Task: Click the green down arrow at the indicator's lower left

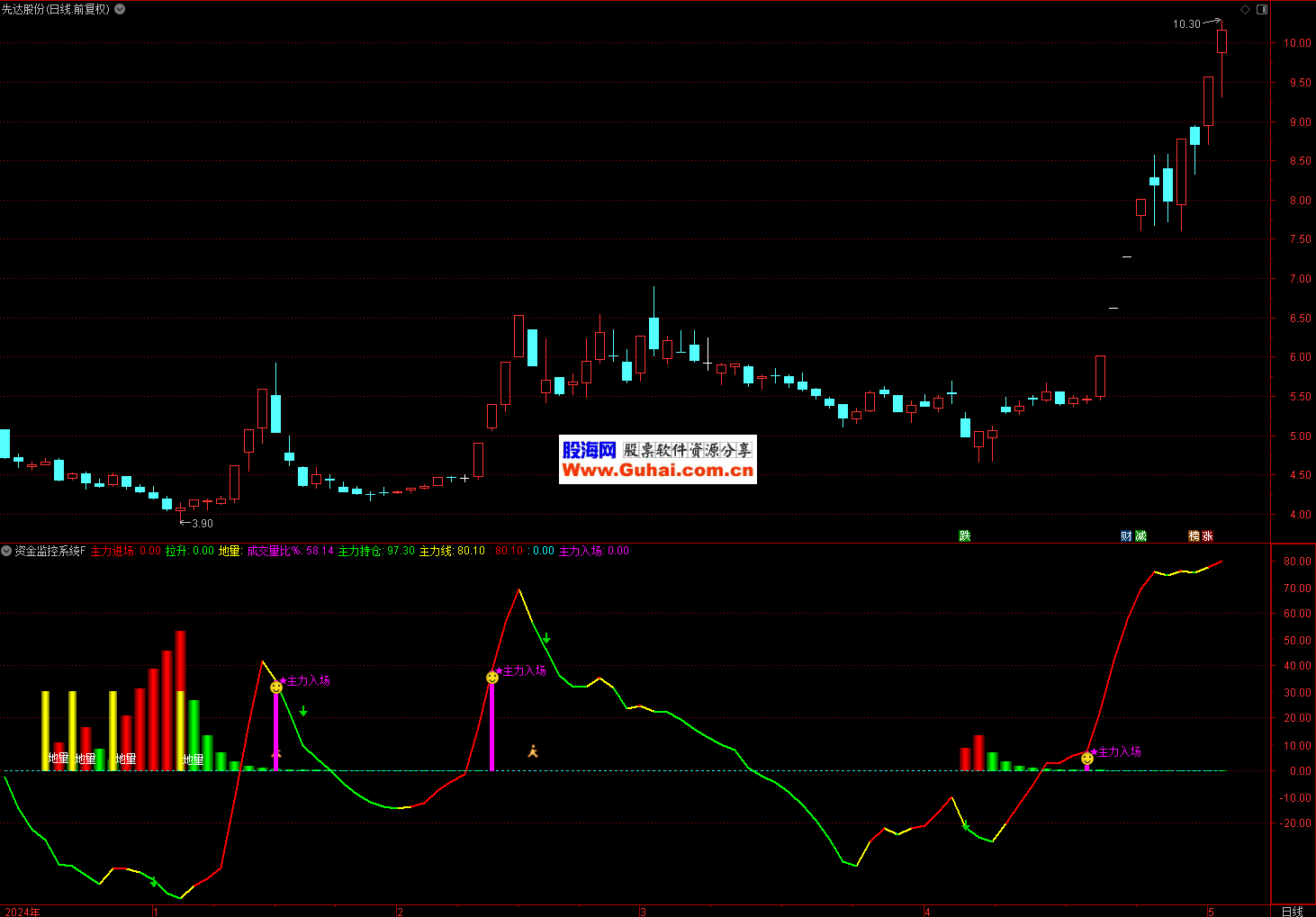Action: (154, 882)
